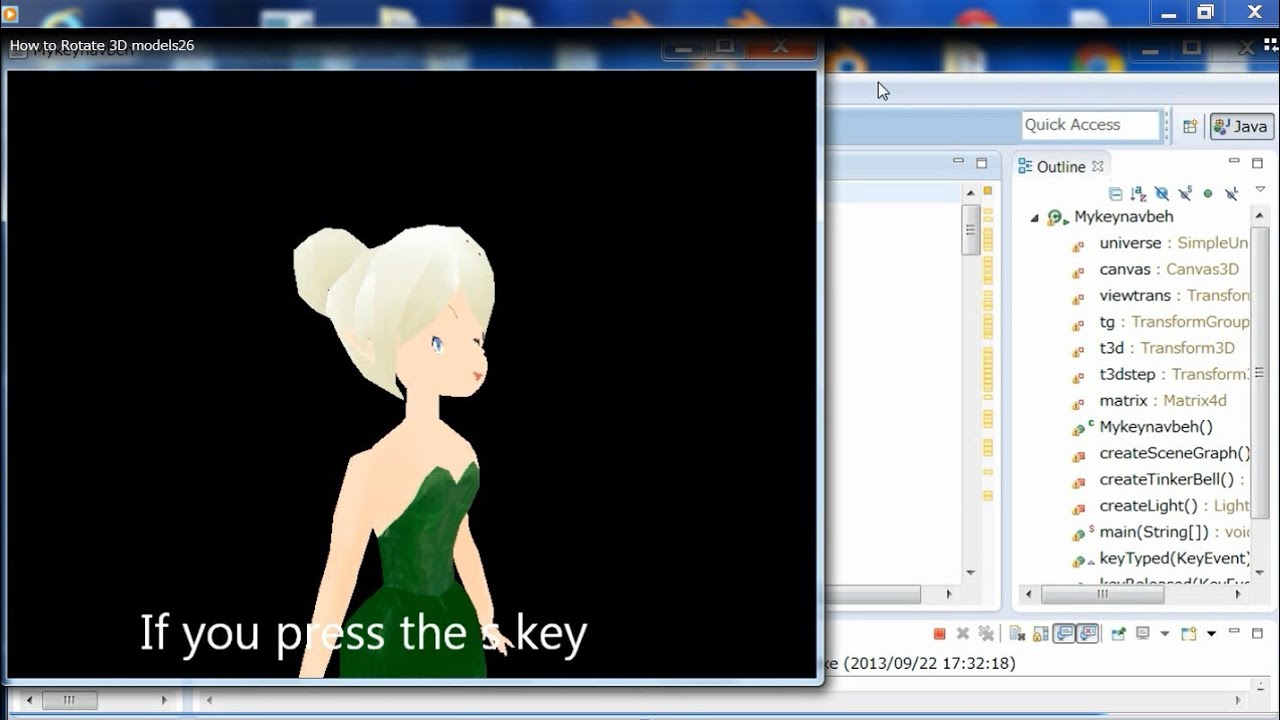Display Selected Console monitor icon
Image resolution: width=1280 pixels, height=720 pixels.
1142,634
